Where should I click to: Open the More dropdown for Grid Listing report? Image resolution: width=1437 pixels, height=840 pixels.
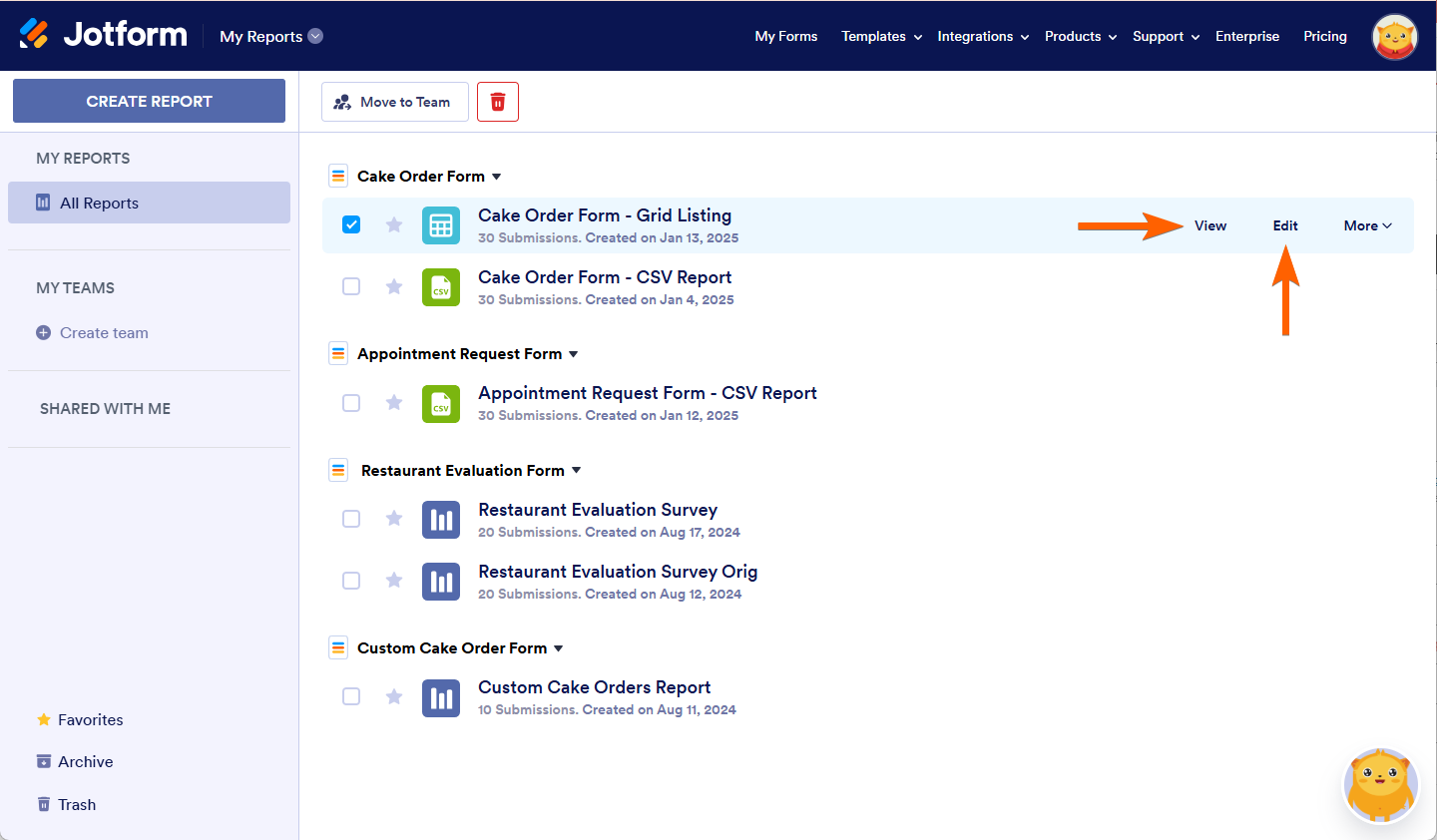tap(1367, 224)
